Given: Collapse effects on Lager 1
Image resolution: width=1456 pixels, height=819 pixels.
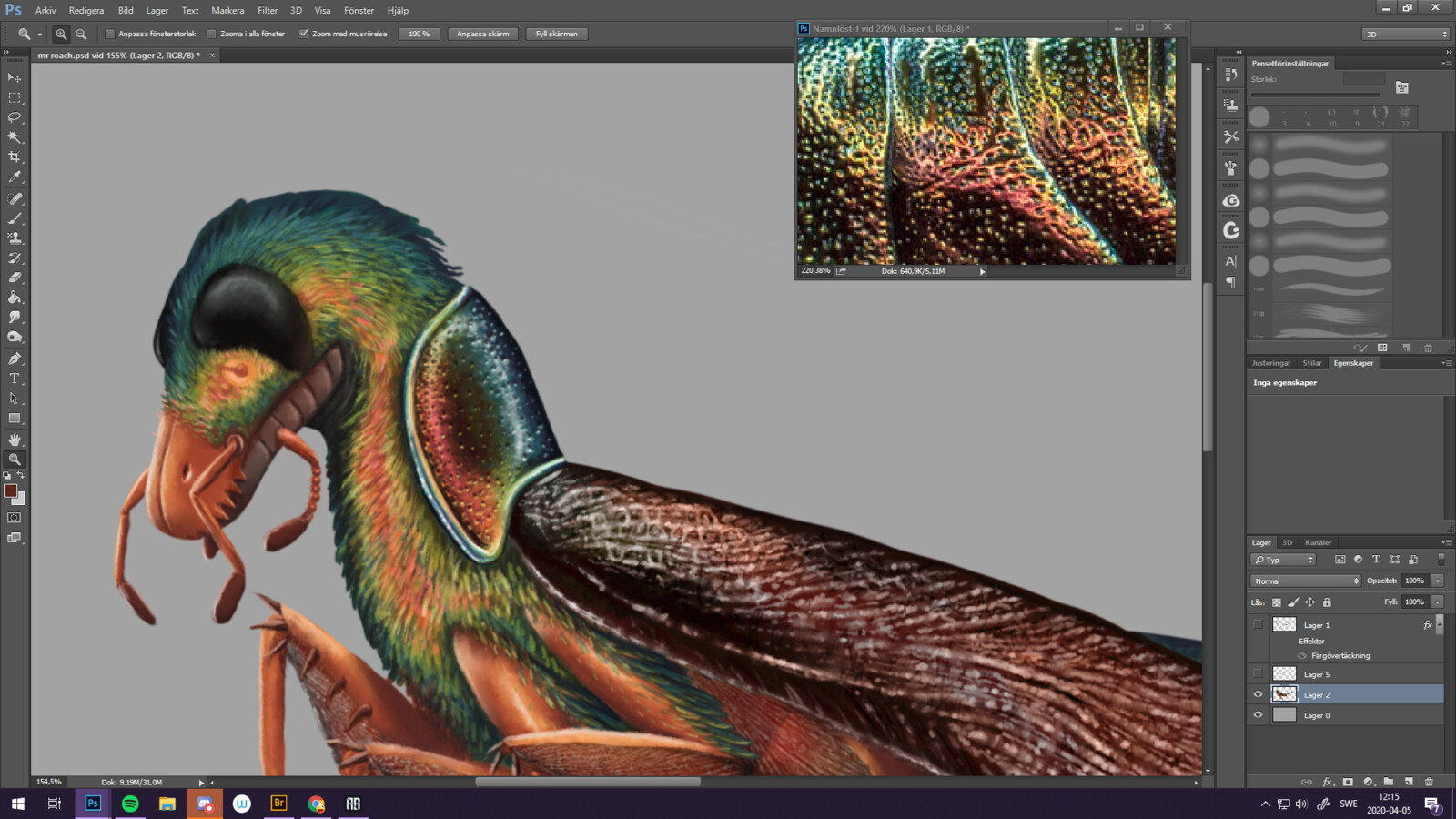Looking at the screenshot, I should 1440,625.
